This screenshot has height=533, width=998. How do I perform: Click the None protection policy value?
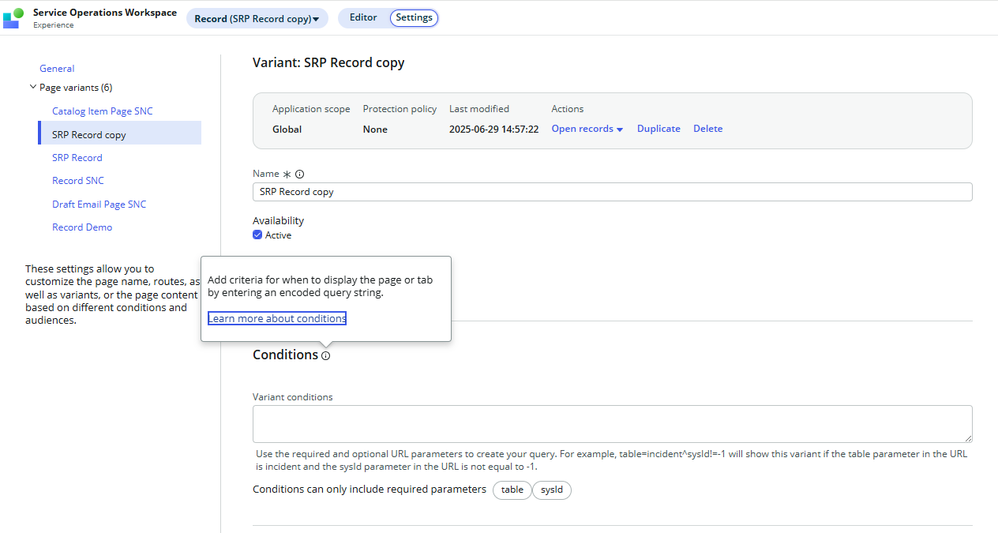375,129
